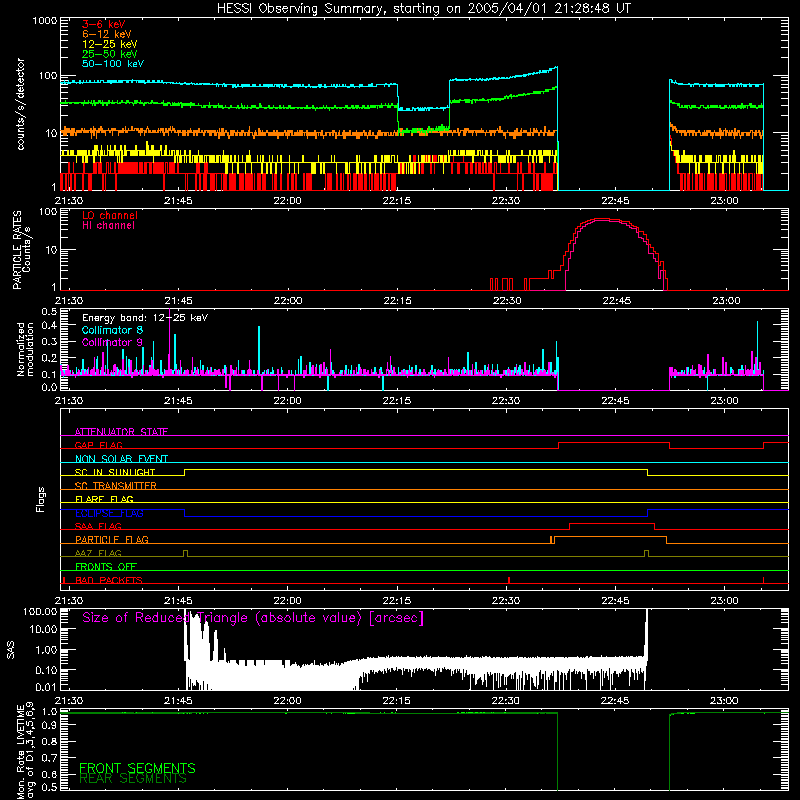This screenshot has width=800, height=800.
Task: Click the Energy band: 12-25 keV label
Action: click(x=144, y=318)
